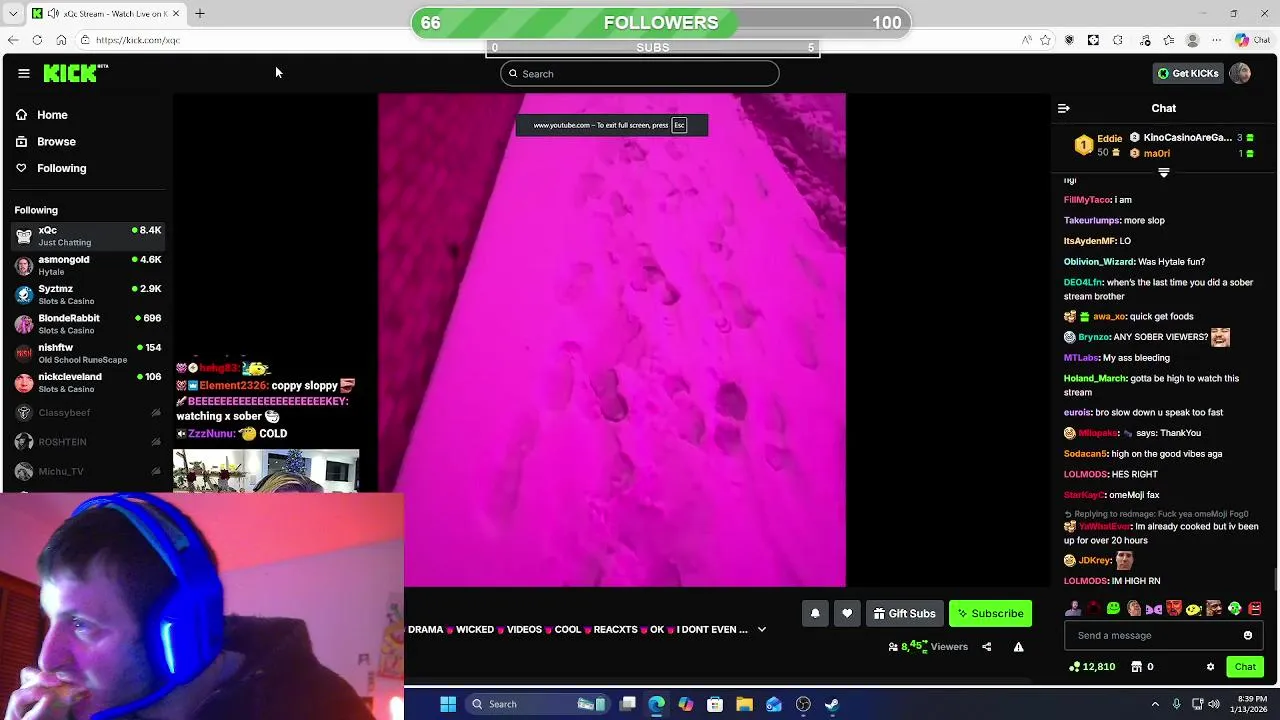Toggle stream notifications with the bell icon
This screenshot has width=1280, height=720.
(815, 613)
